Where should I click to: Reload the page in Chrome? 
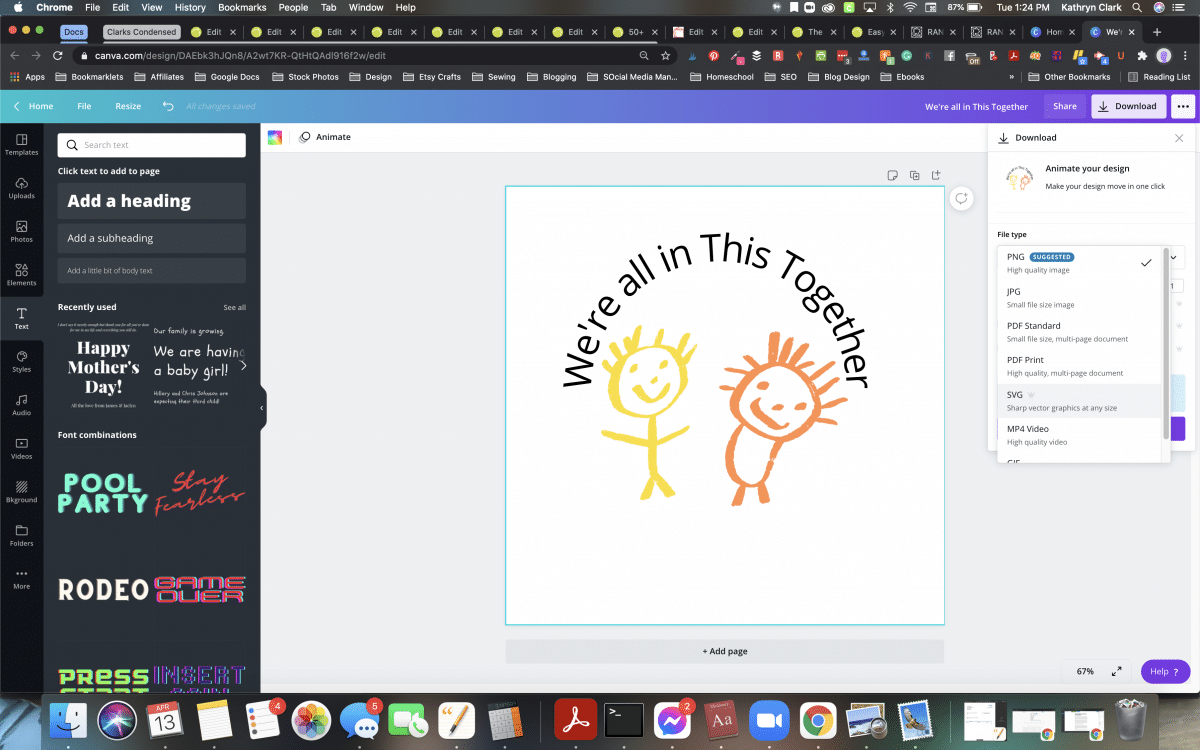(x=58, y=56)
